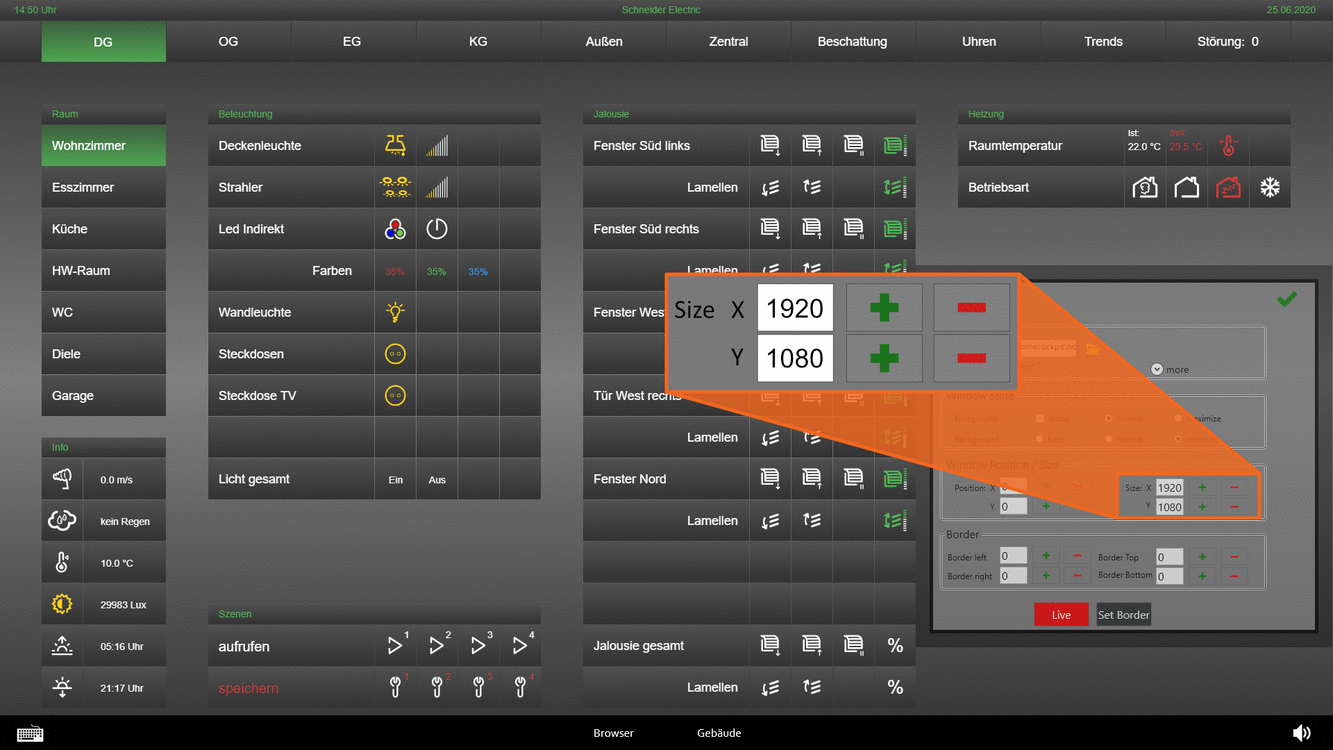
Task: Toggle the Wandleuchte light bulb
Action: (395, 313)
